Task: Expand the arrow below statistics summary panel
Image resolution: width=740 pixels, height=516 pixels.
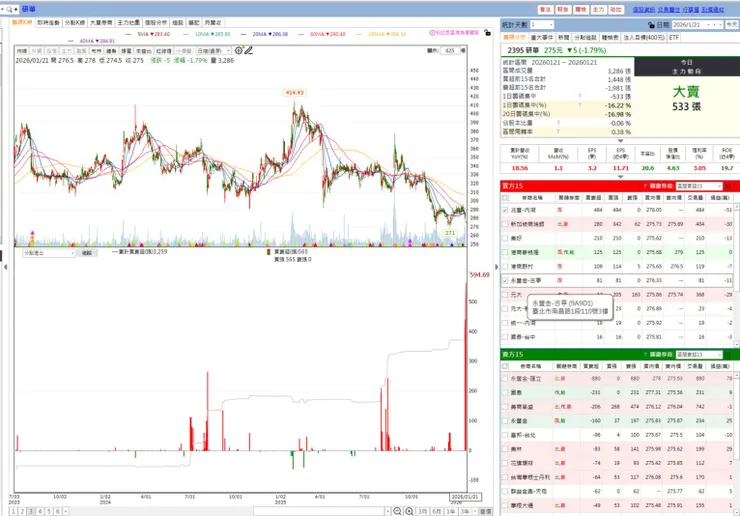Action: coord(620,141)
